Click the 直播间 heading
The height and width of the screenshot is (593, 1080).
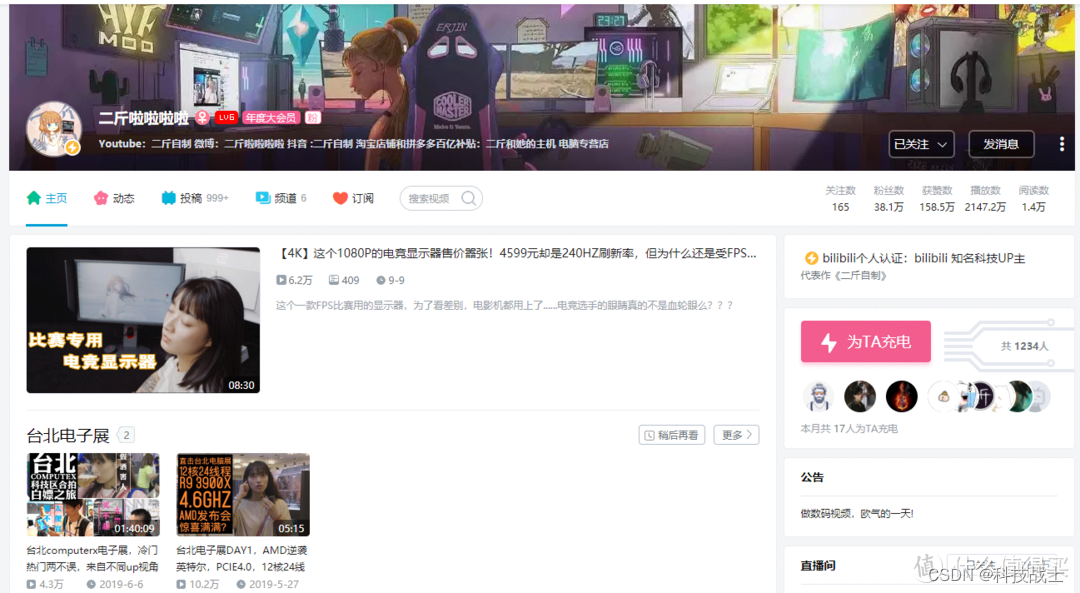coord(818,565)
